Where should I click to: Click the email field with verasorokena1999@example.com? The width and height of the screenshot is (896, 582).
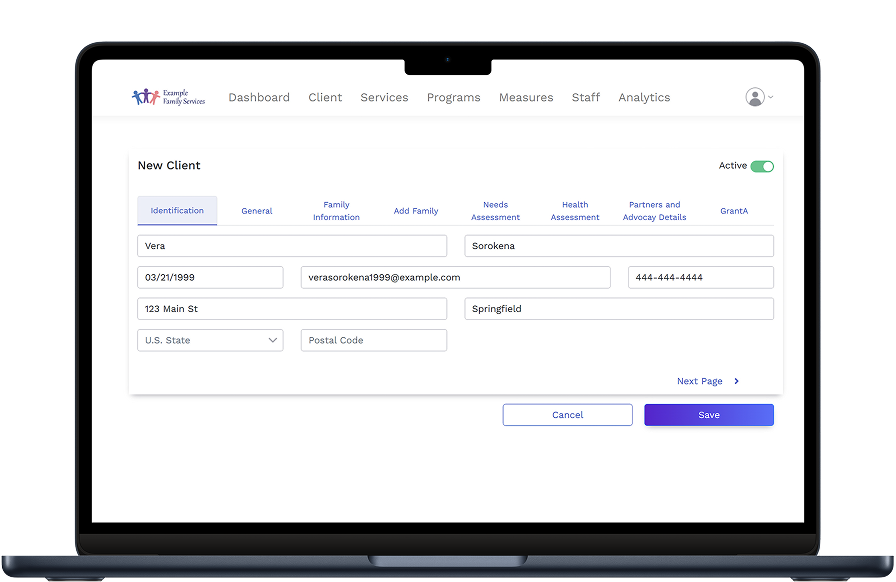coord(455,277)
